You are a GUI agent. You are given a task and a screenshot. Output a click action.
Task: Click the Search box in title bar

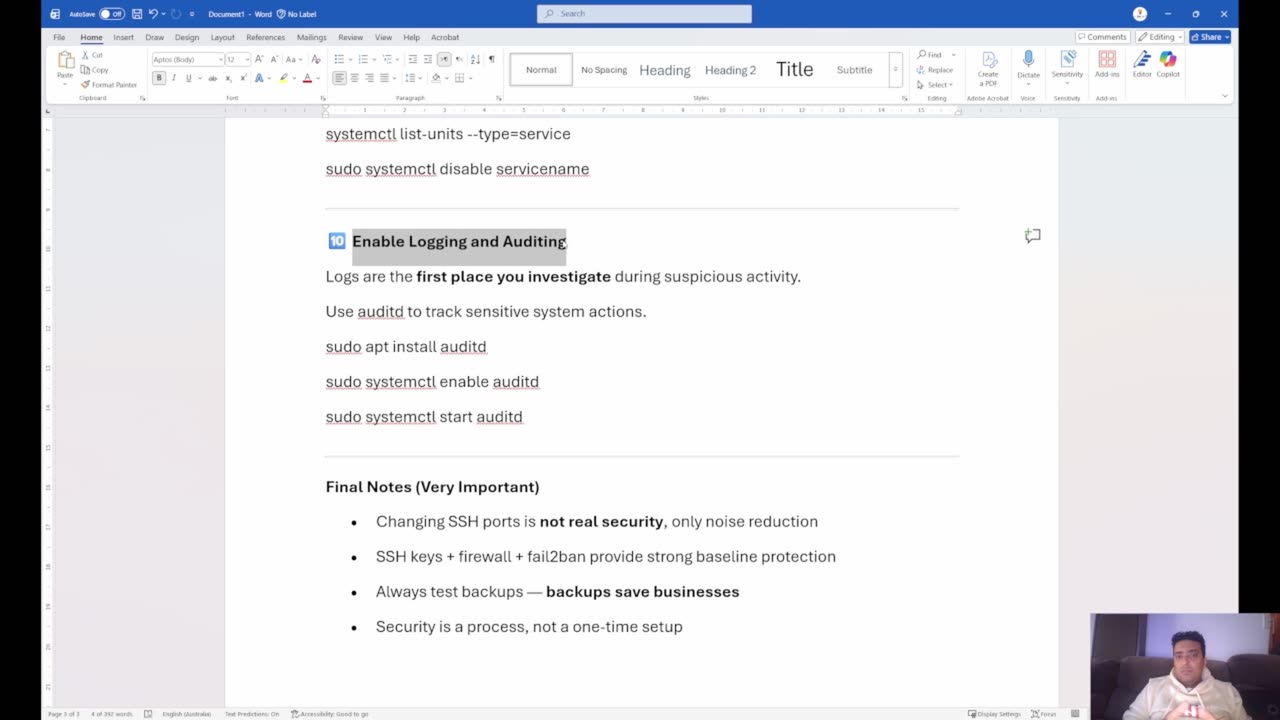coord(644,14)
